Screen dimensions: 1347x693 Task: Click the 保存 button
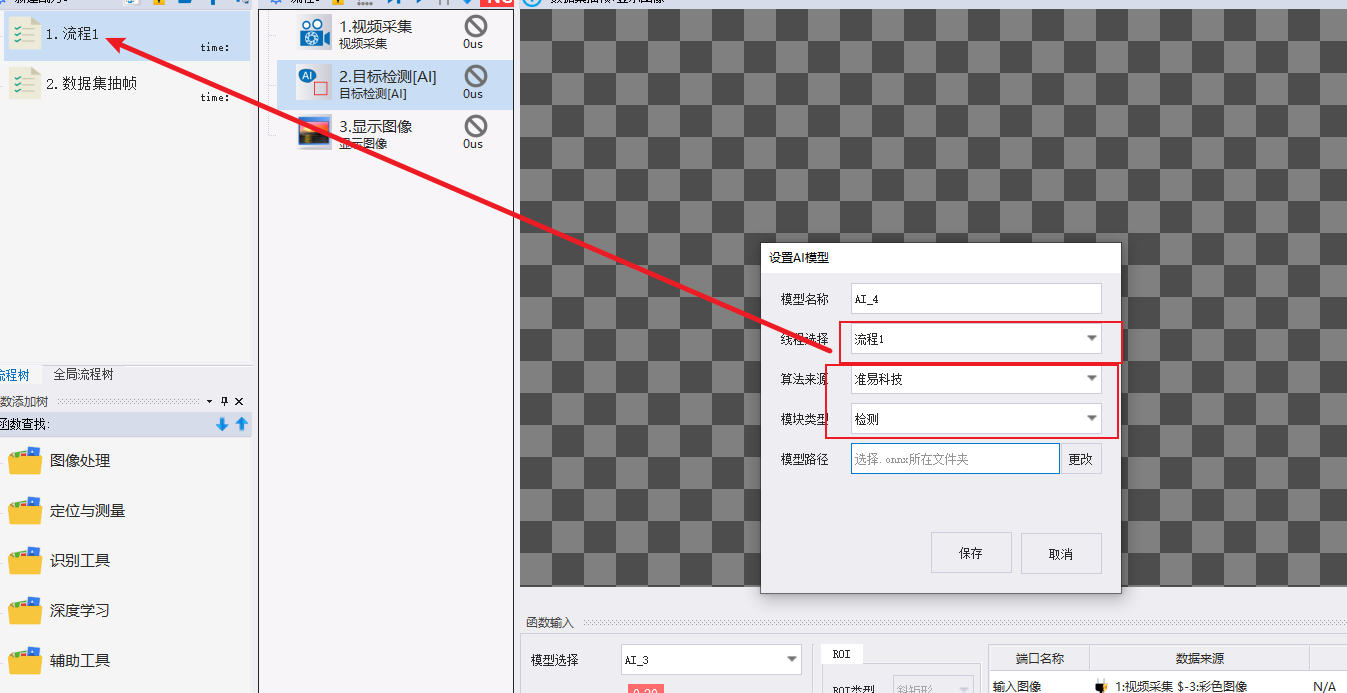971,553
